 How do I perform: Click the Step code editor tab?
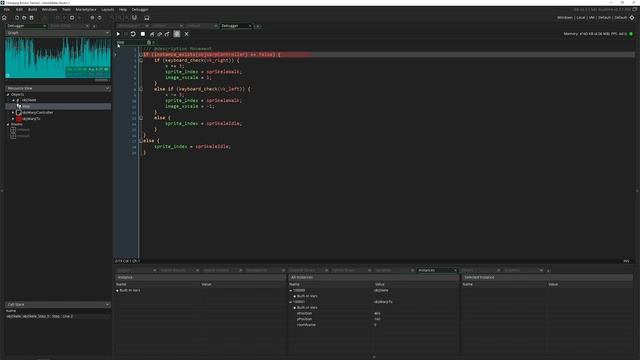tap(121, 42)
